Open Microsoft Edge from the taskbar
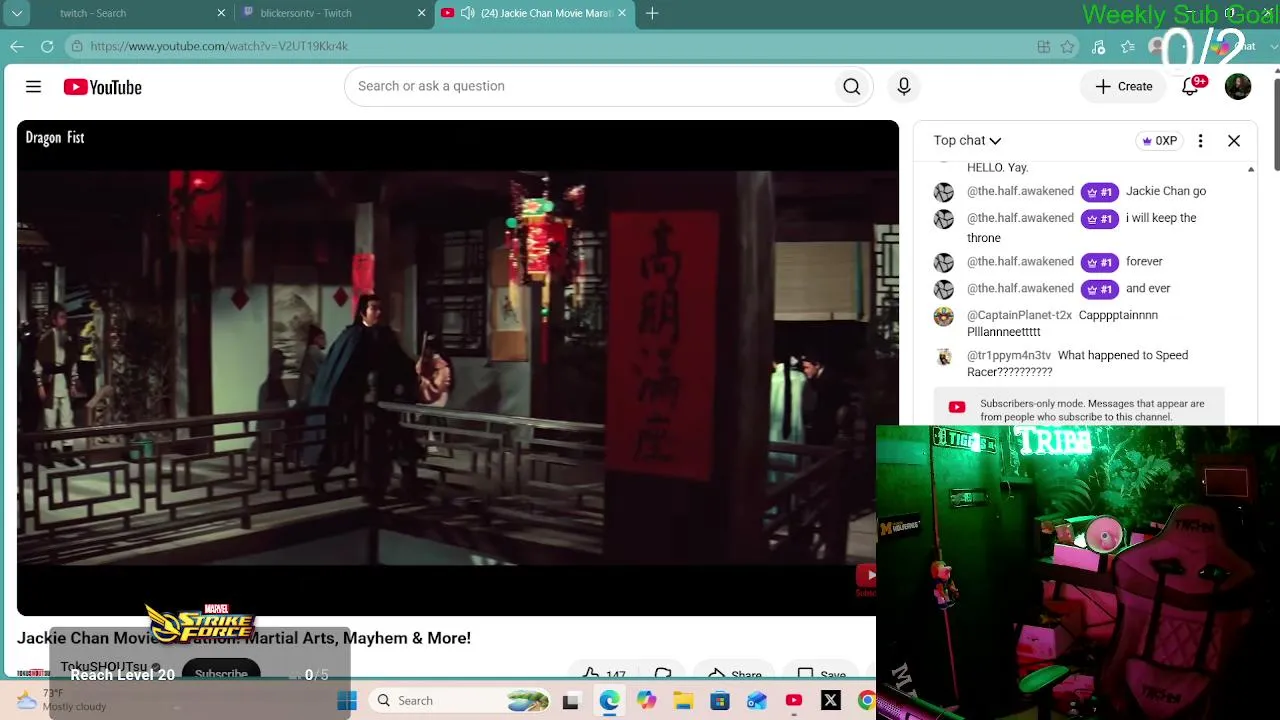 [x=609, y=701]
